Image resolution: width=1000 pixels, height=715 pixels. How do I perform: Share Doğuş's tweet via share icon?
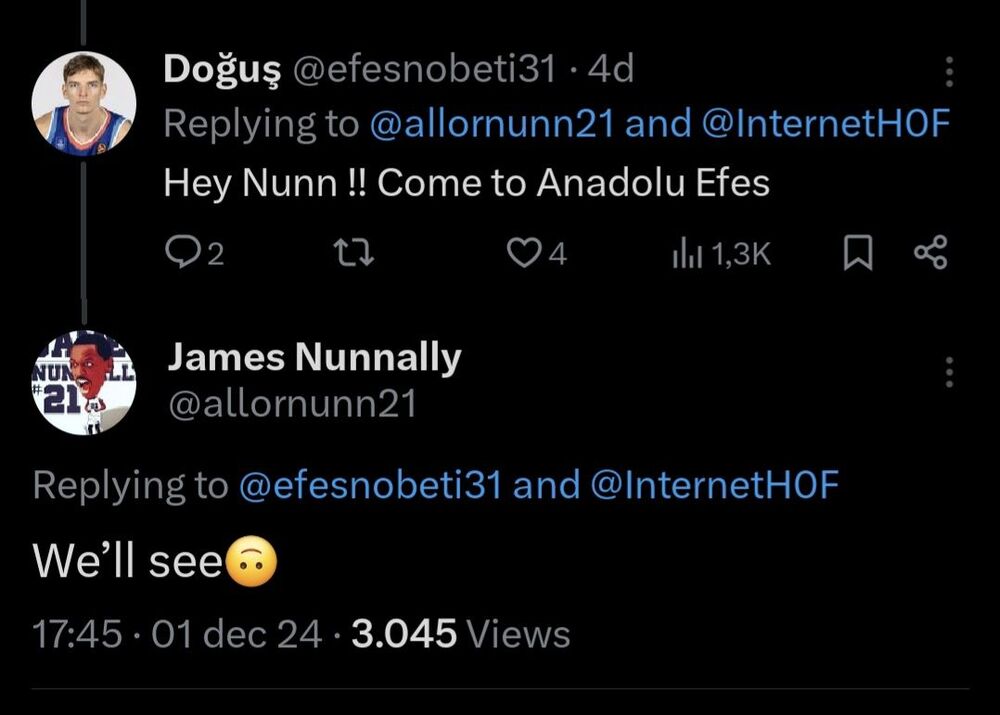[930, 254]
